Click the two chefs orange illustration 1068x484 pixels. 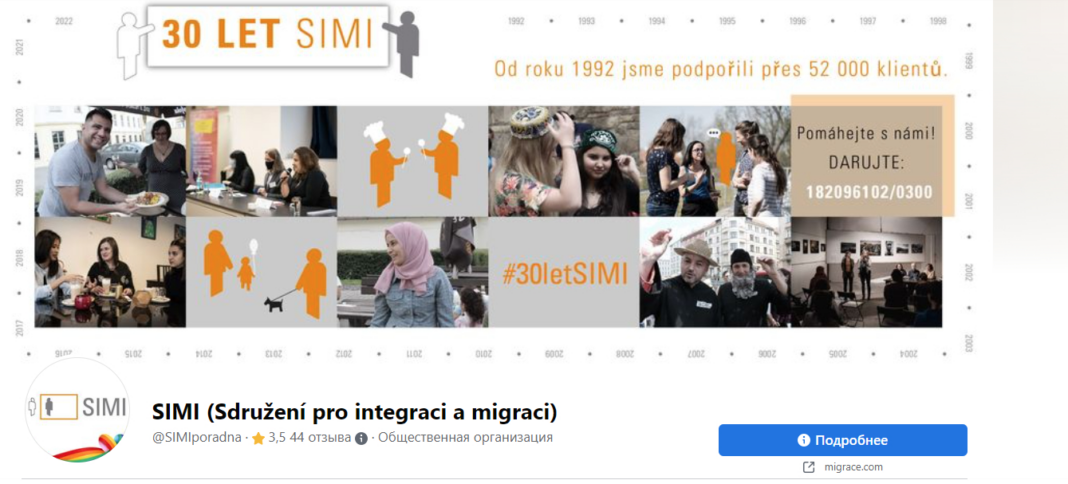[413, 161]
